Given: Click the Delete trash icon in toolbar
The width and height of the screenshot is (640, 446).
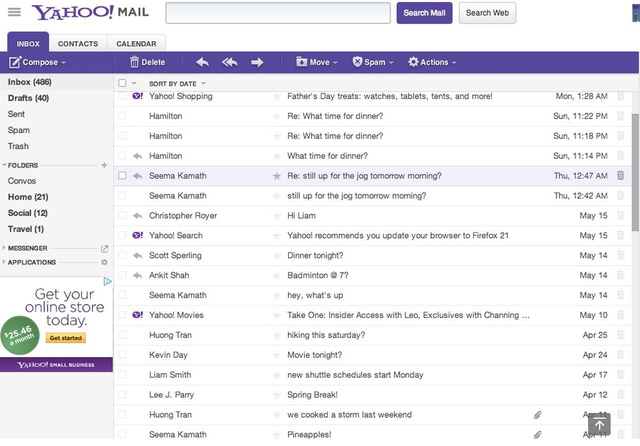Looking at the screenshot, I should (134, 62).
